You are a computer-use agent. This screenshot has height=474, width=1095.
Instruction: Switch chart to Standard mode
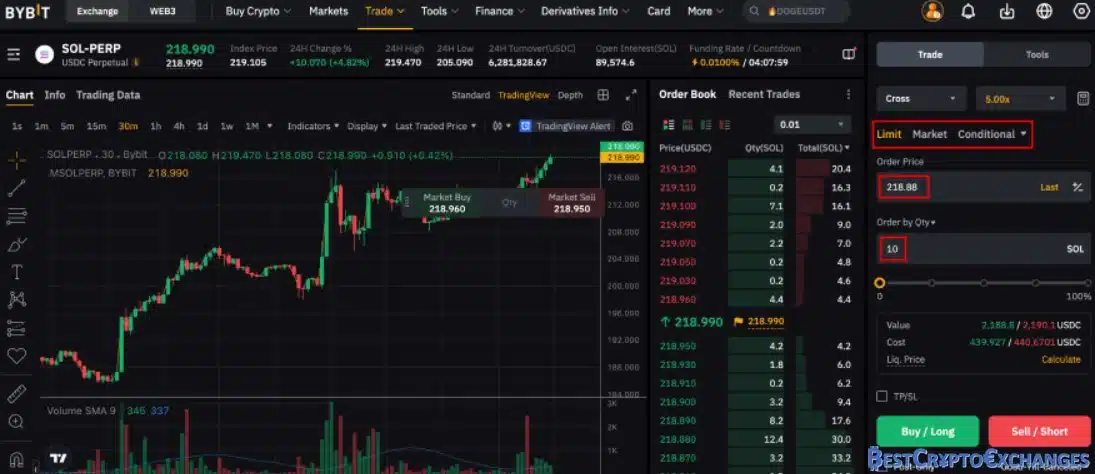pyautogui.click(x=471, y=95)
